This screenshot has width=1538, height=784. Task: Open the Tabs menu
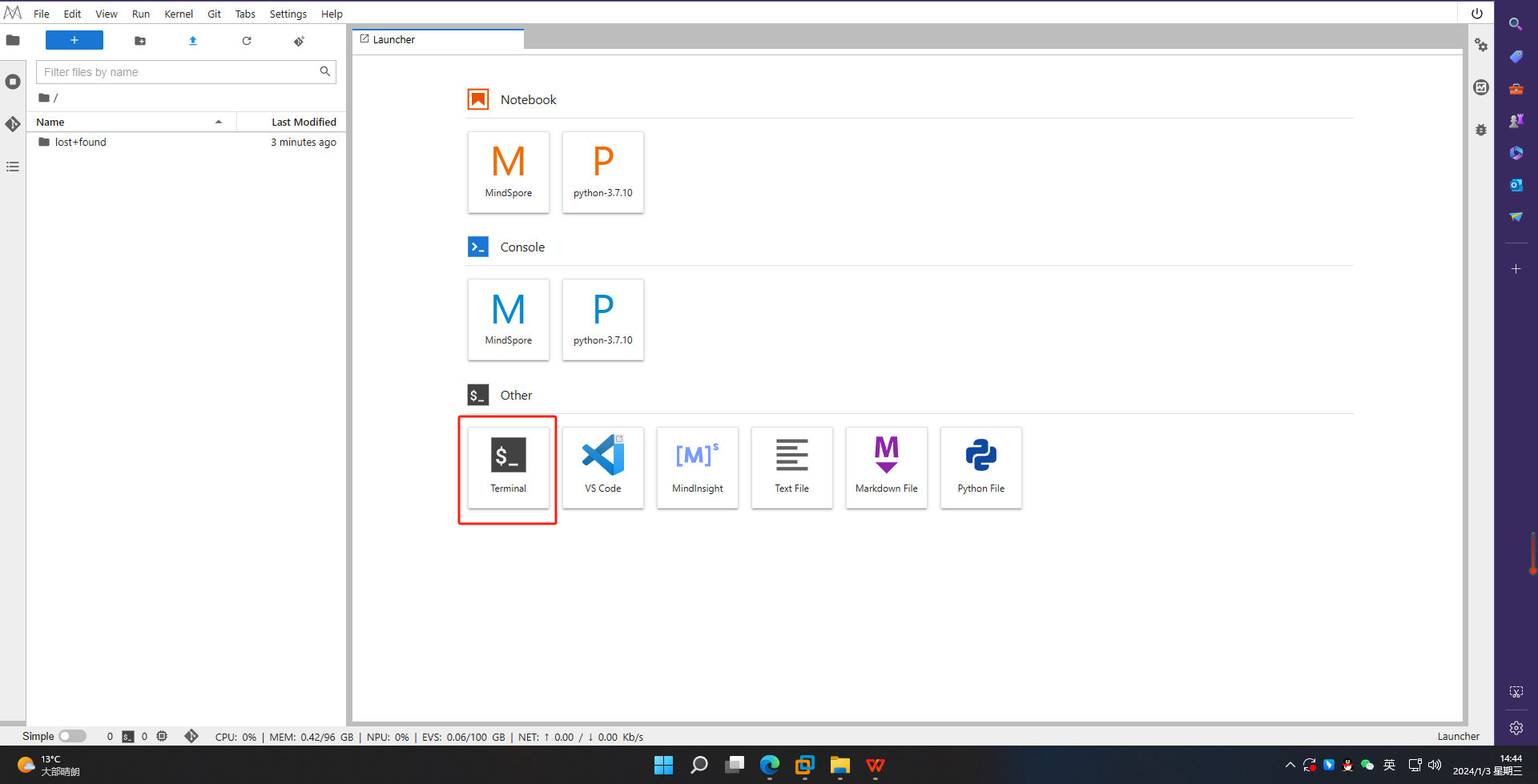click(245, 14)
